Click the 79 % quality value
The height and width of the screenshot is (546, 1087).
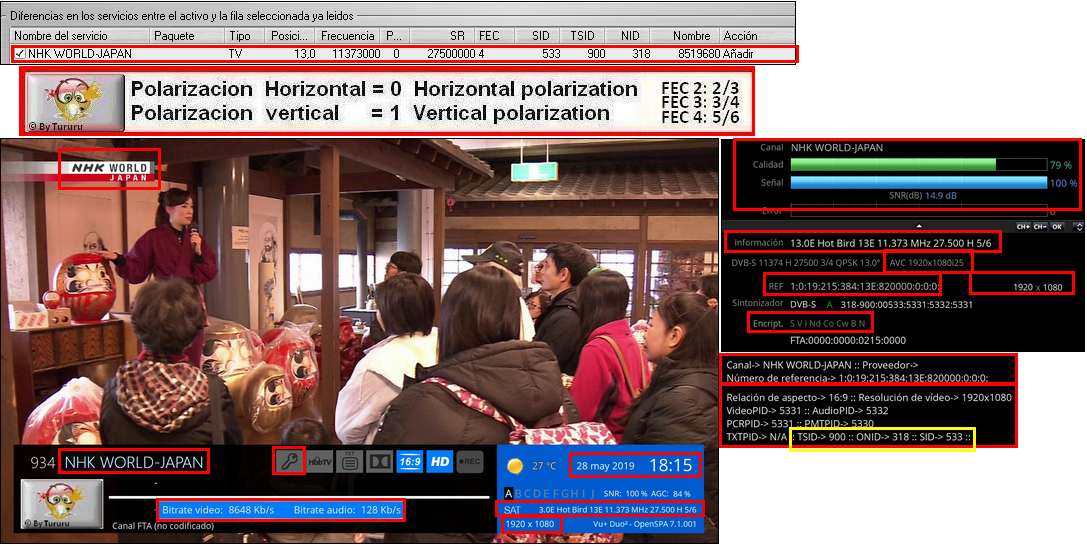[x=1061, y=165]
